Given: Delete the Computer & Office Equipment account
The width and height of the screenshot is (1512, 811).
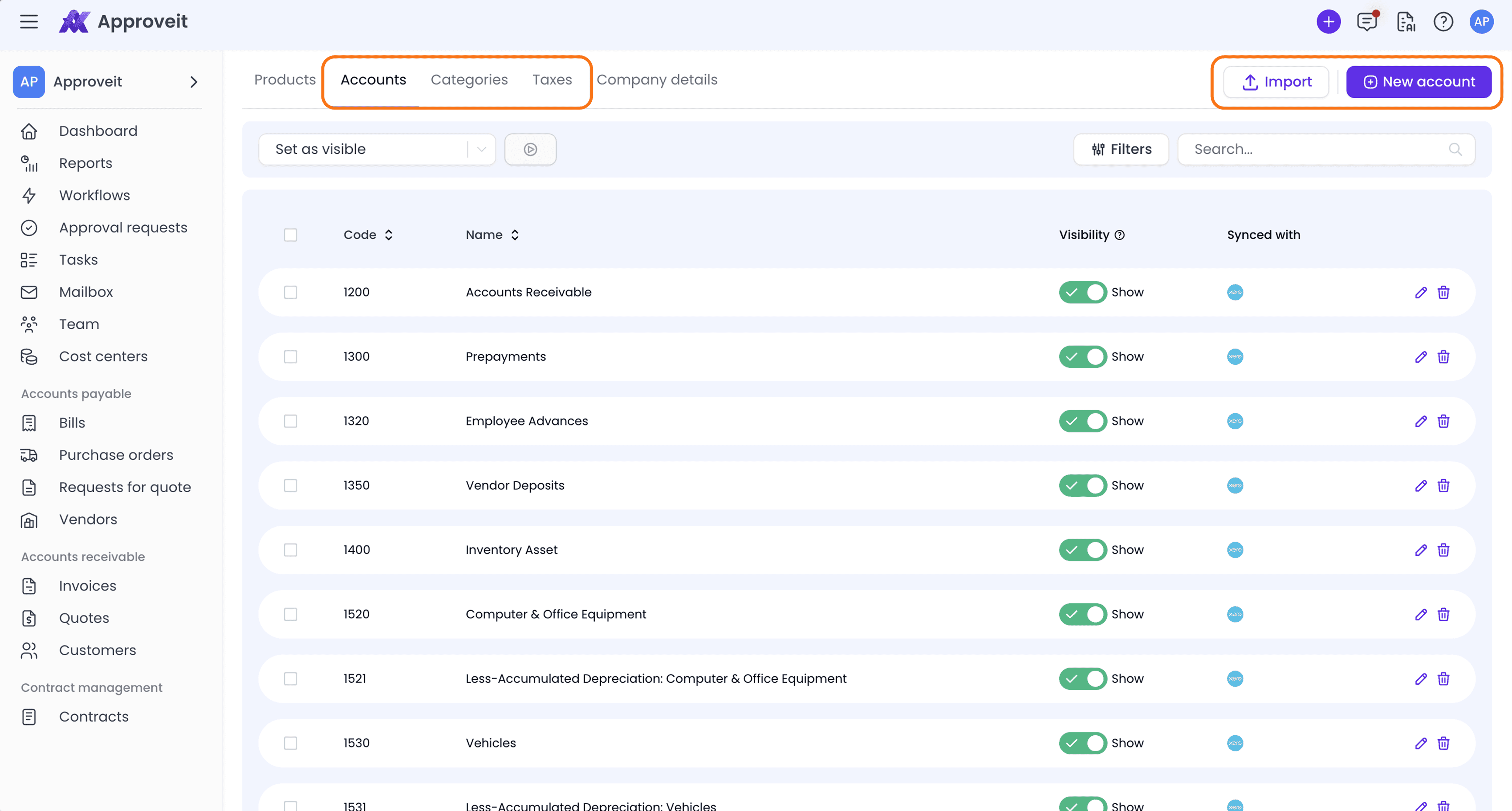Looking at the screenshot, I should 1443,614.
